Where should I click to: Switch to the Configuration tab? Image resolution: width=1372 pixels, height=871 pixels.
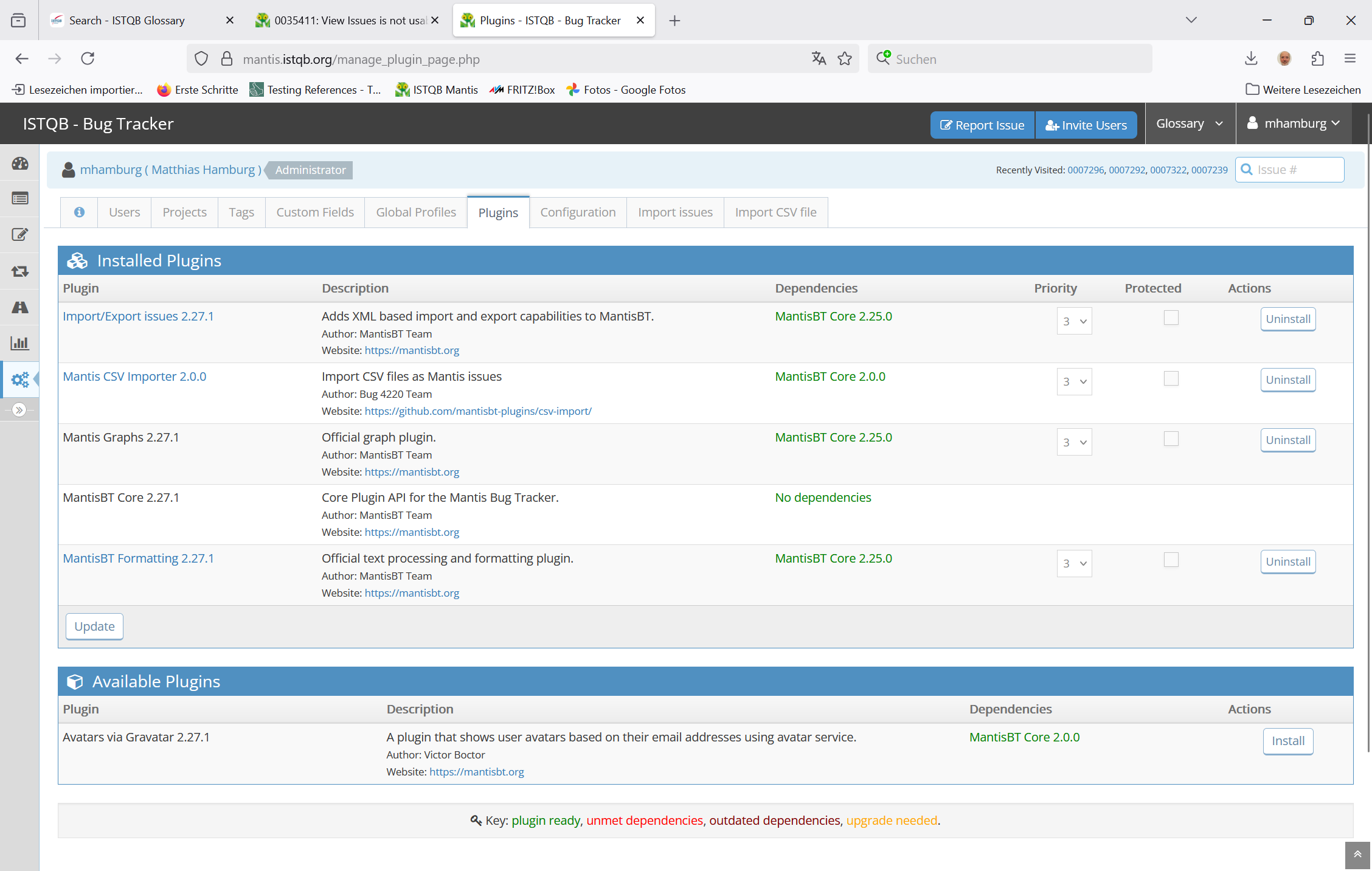(x=578, y=212)
